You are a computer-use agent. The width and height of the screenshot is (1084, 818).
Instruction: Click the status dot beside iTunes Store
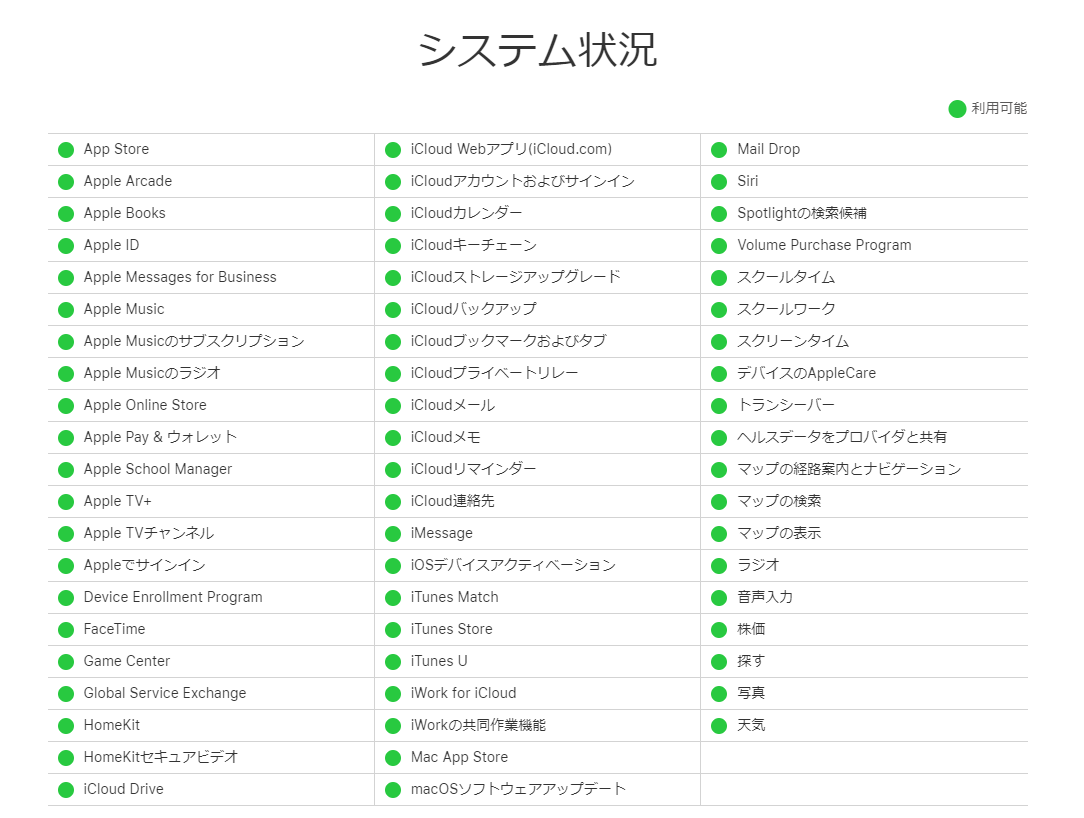tap(393, 630)
